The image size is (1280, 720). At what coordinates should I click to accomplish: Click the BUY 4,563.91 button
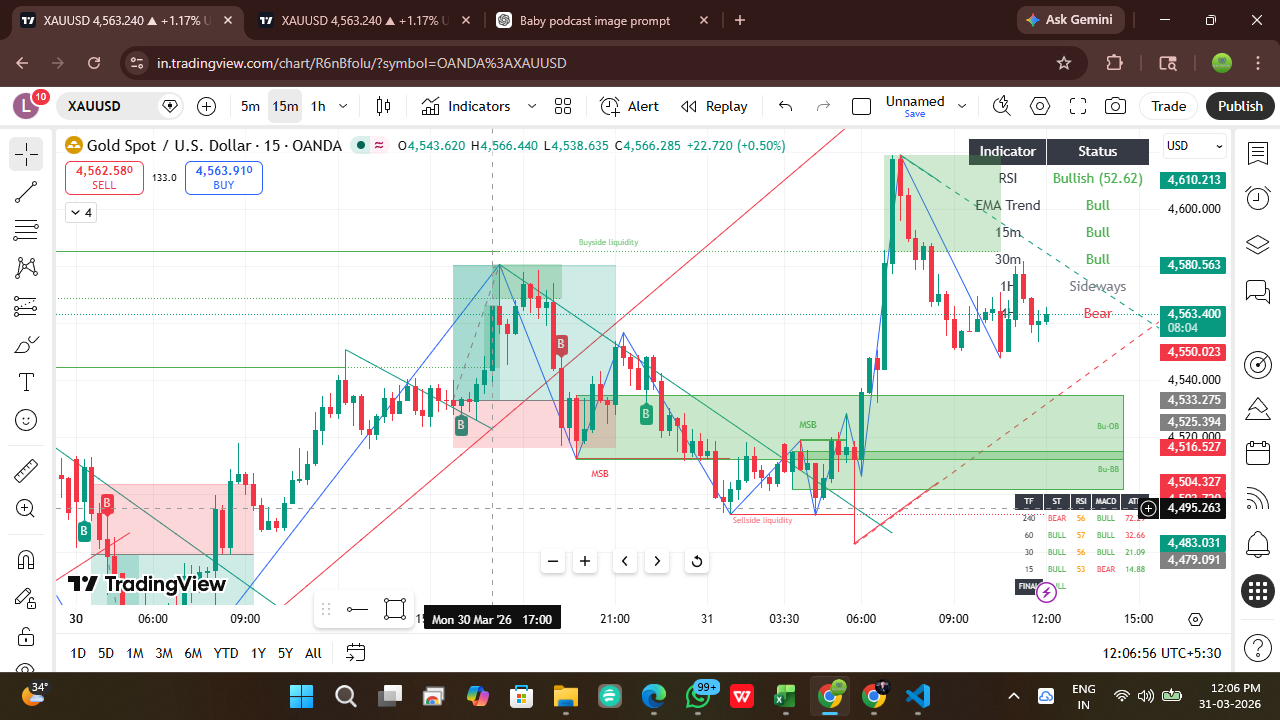(223, 177)
